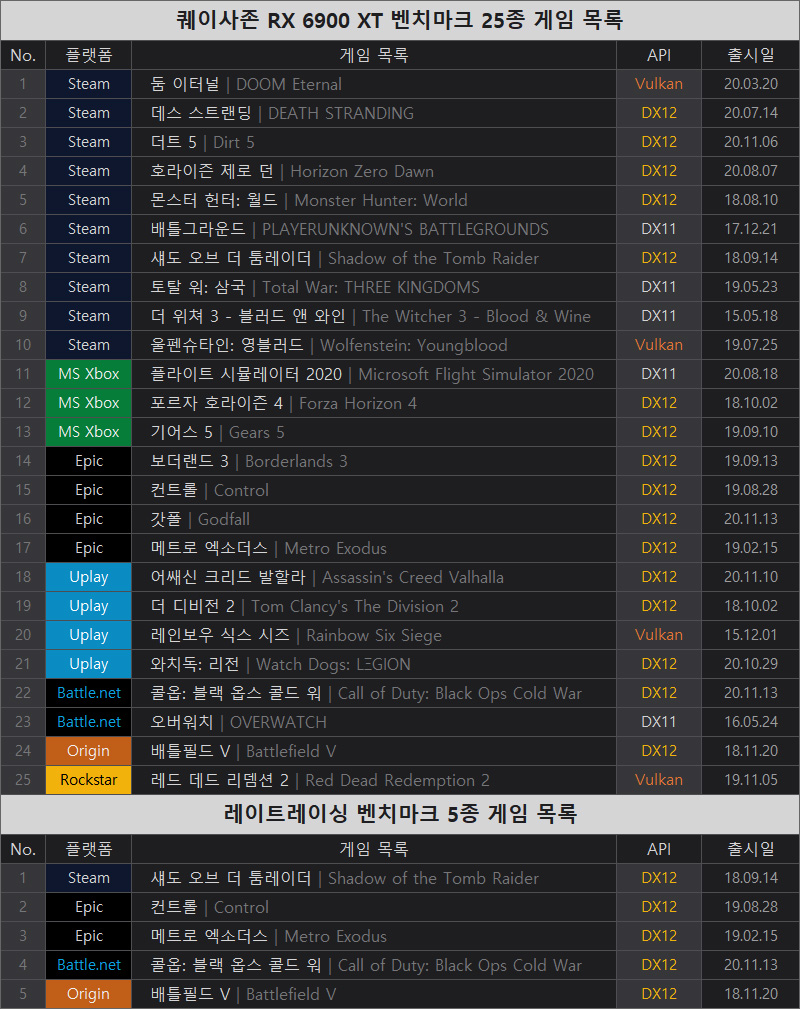The width and height of the screenshot is (800, 1009).
Task: Click Vulkan API in Red Dead Redemption row
Action: tap(659, 779)
